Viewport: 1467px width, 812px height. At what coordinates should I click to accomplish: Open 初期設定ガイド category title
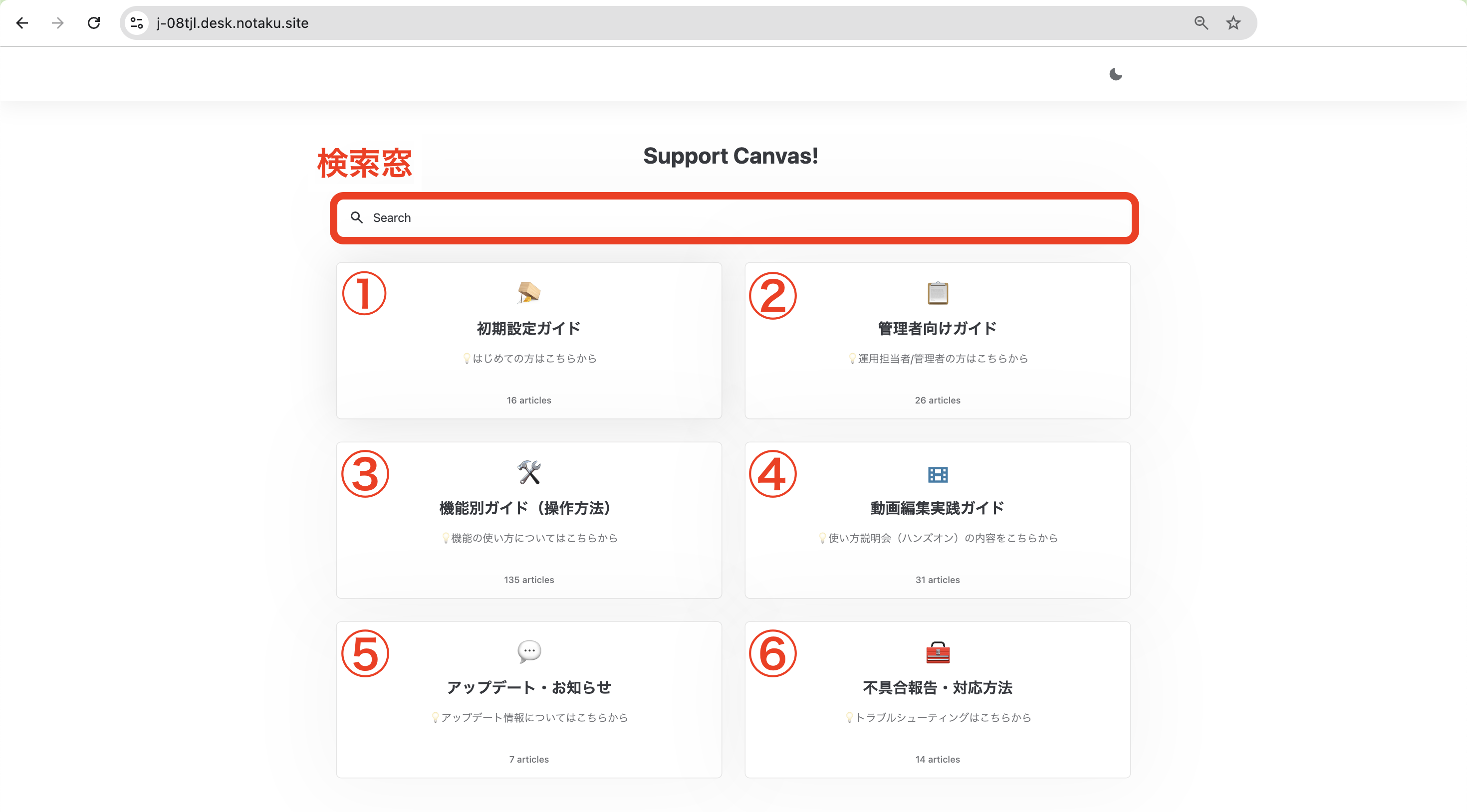[528, 328]
